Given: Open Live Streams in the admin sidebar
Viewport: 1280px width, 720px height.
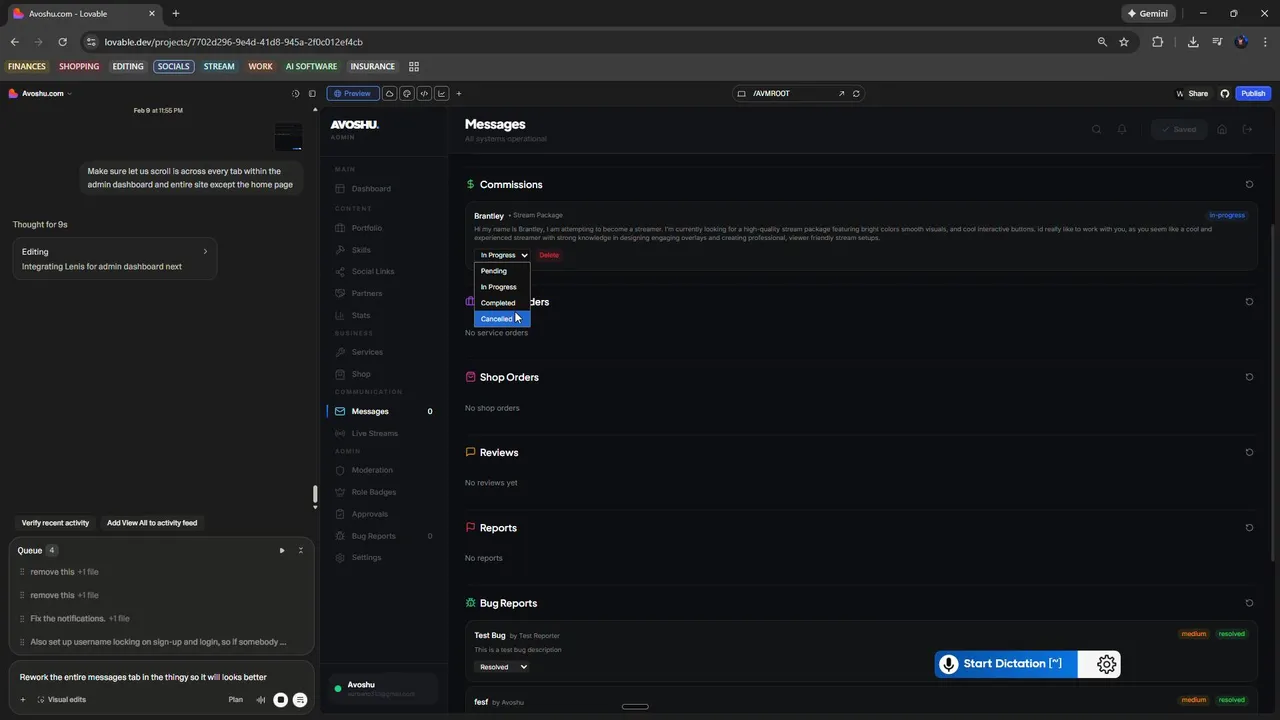Looking at the screenshot, I should click(x=374, y=433).
